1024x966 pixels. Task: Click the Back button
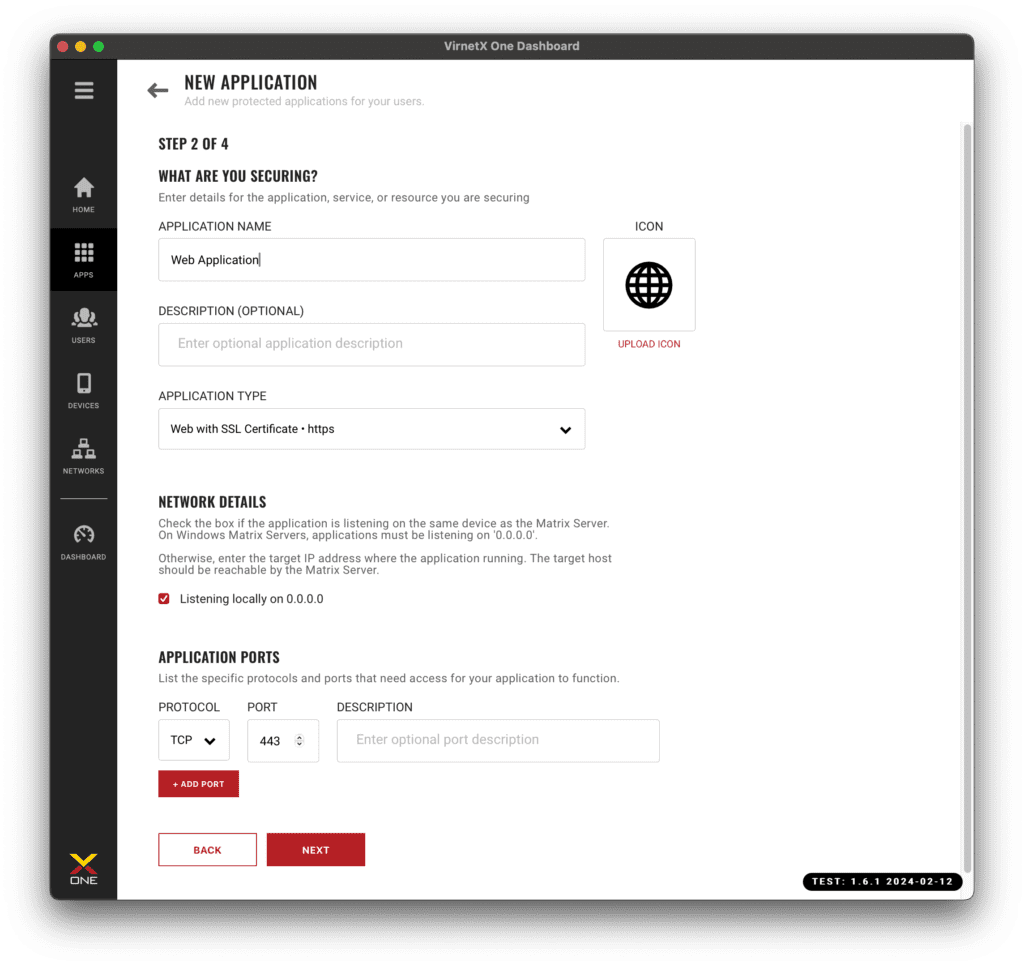point(208,850)
